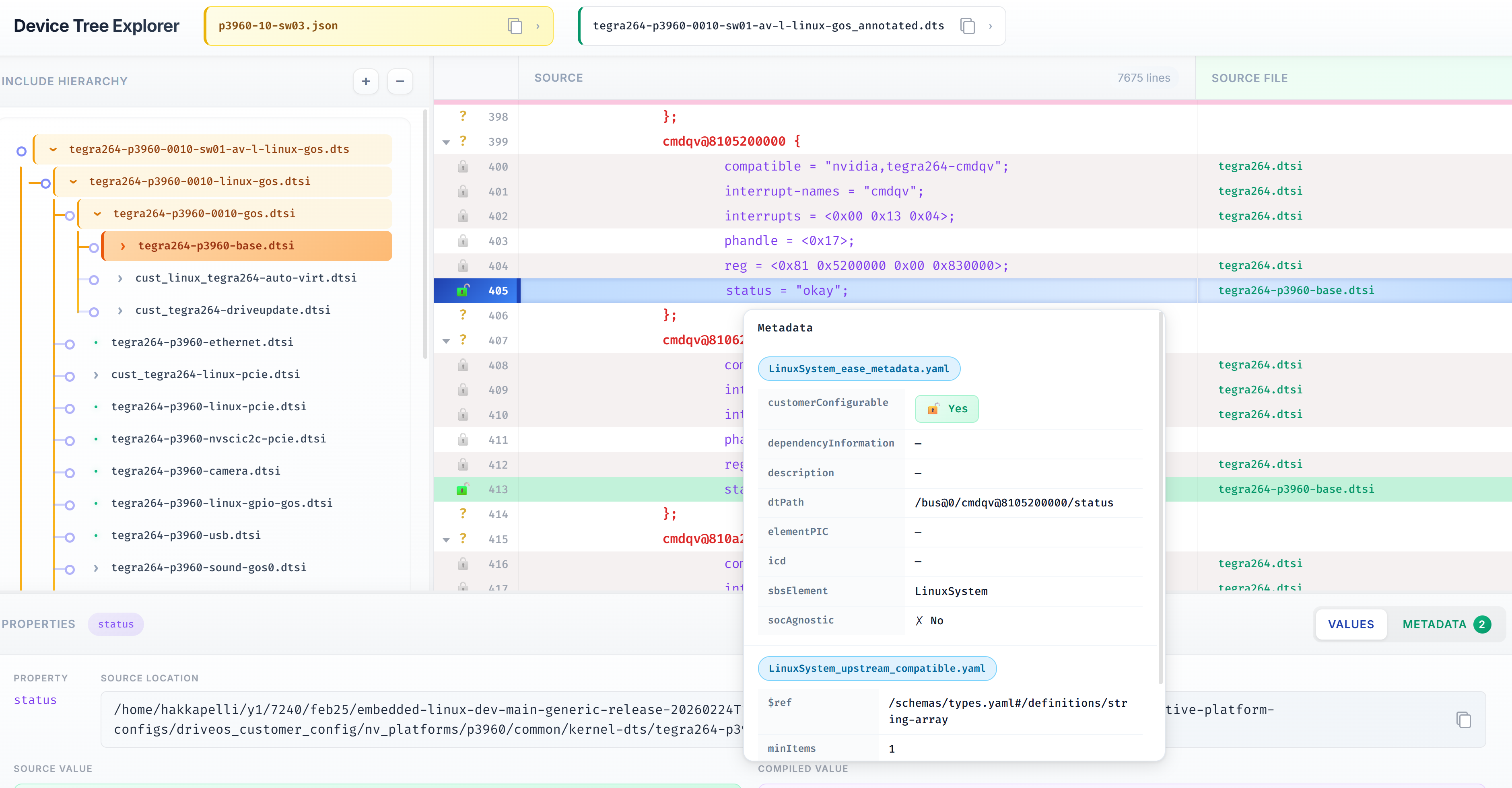This screenshot has width=1512, height=788.
Task: Collapse tegra264-p3960-0010-gos.dtsi node
Action: click(97, 214)
